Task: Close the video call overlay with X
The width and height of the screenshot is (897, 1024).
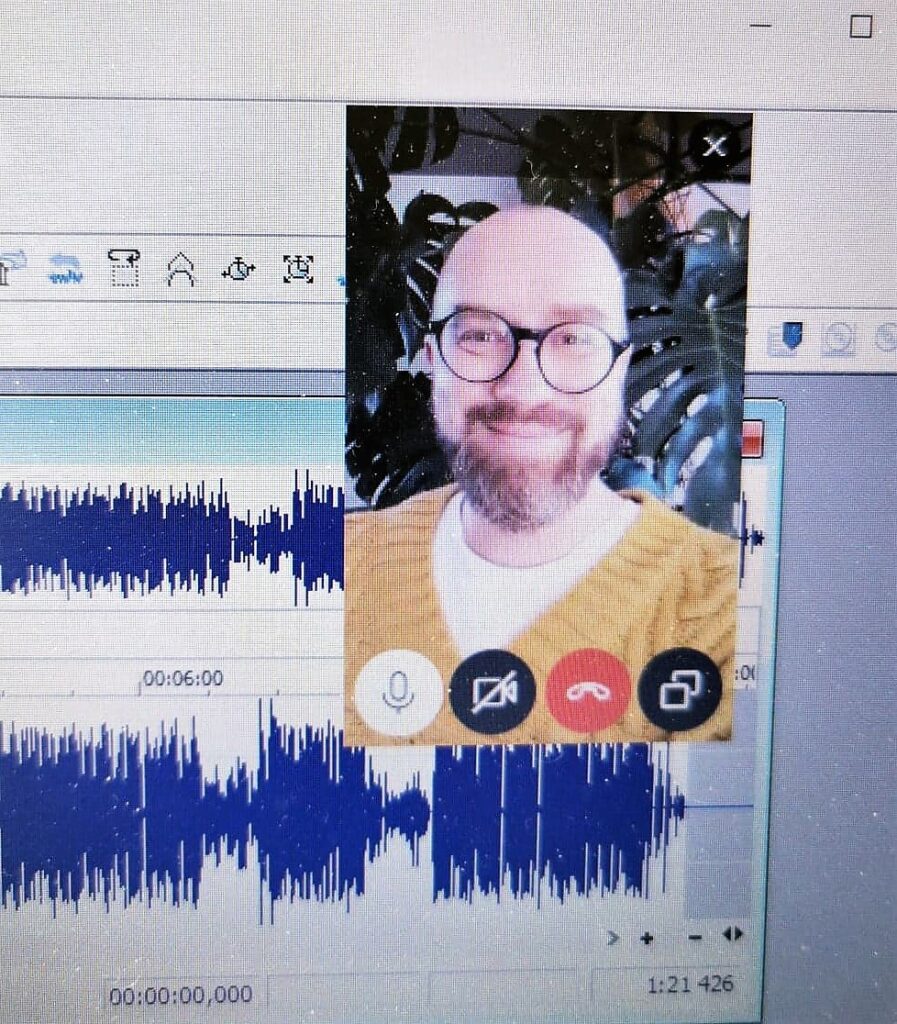Action: tap(714, 147)
